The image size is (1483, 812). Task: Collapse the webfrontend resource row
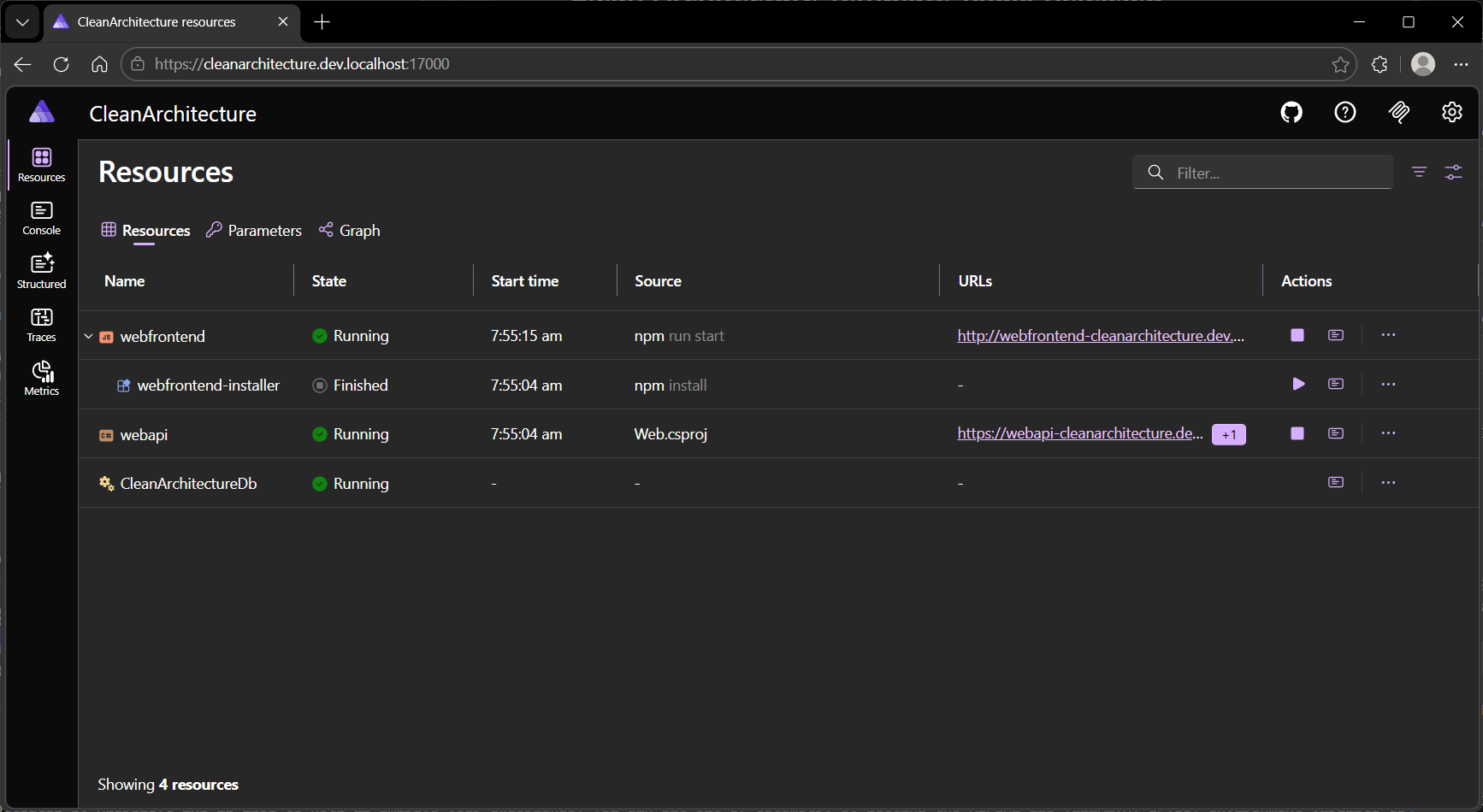click(88, 336)
